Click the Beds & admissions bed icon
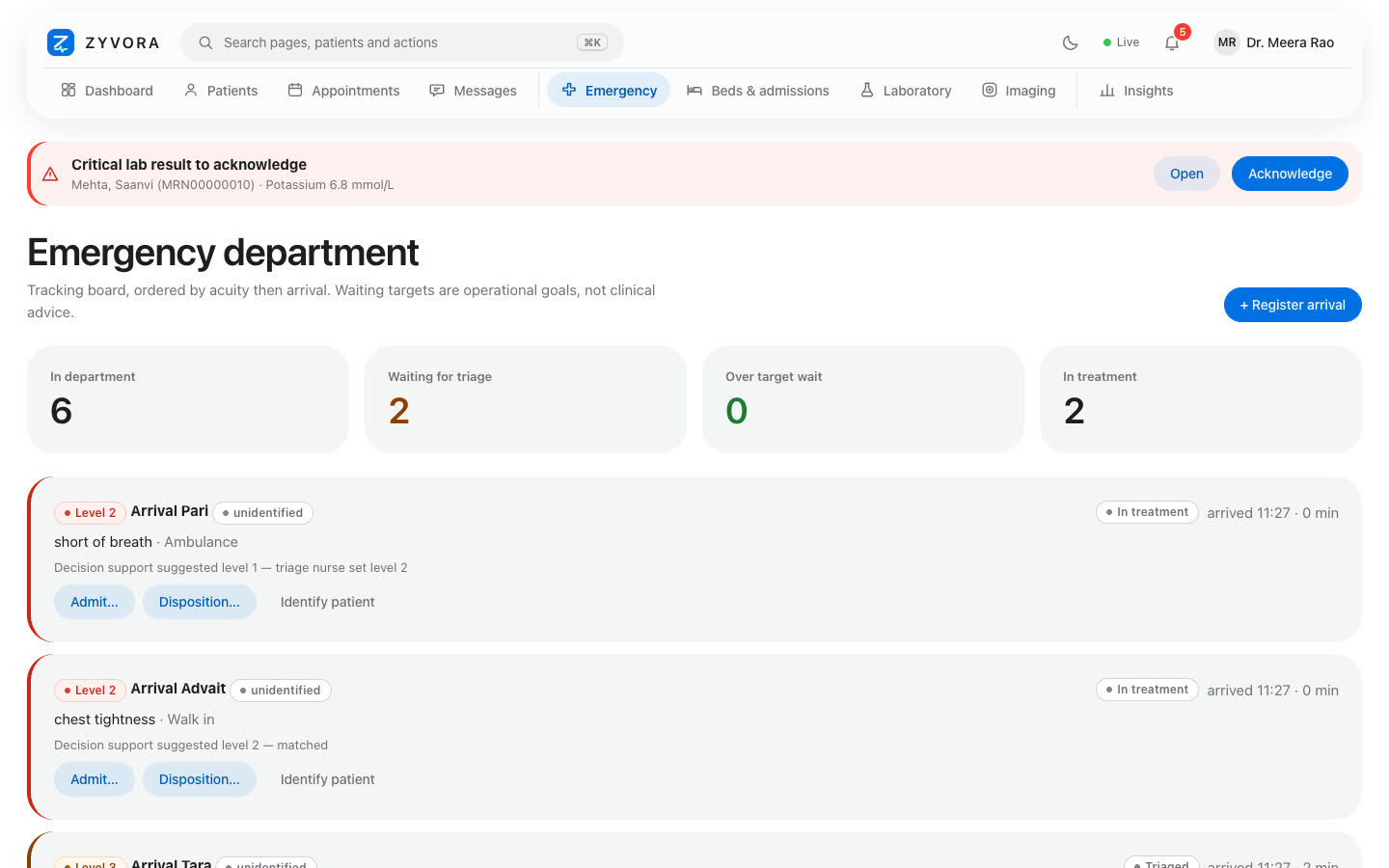This screenshot has height=868, width=1389. pos(694,90)
